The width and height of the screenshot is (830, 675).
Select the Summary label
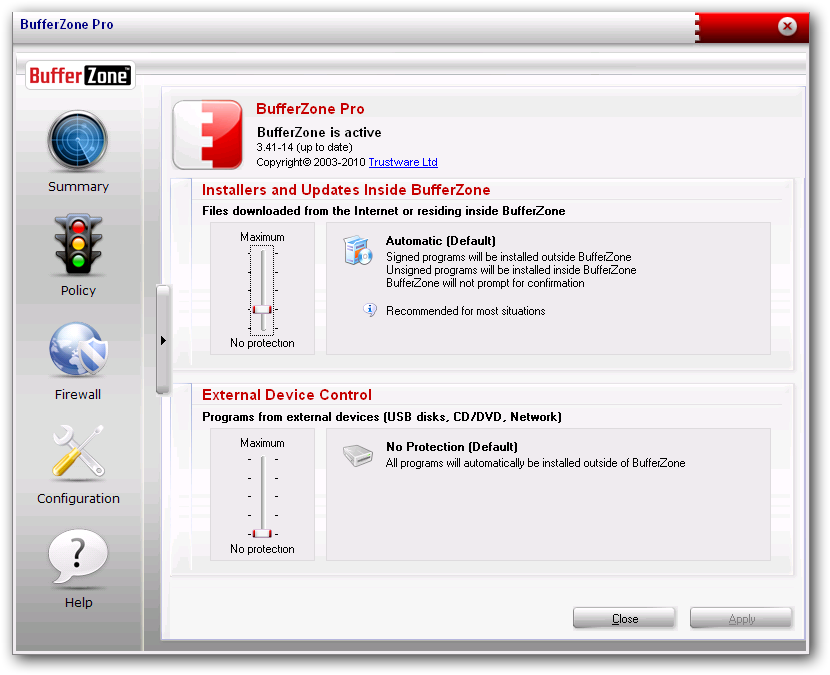(78, 186)
